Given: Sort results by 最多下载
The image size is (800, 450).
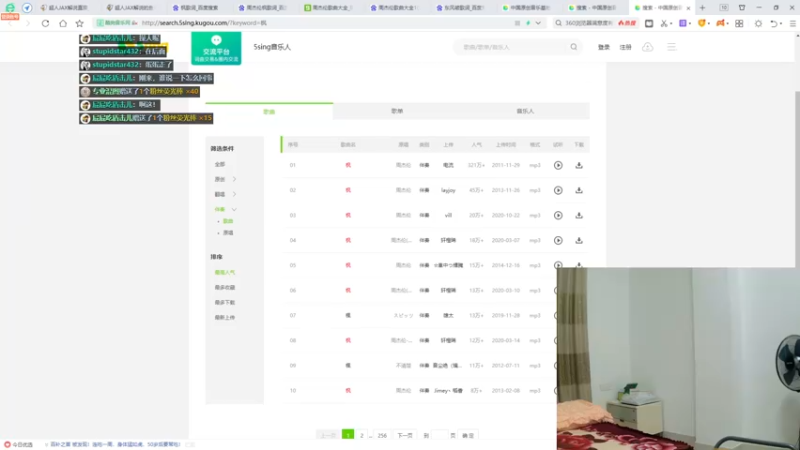Looking at the screenshot, I should click(x=225, y=303).
